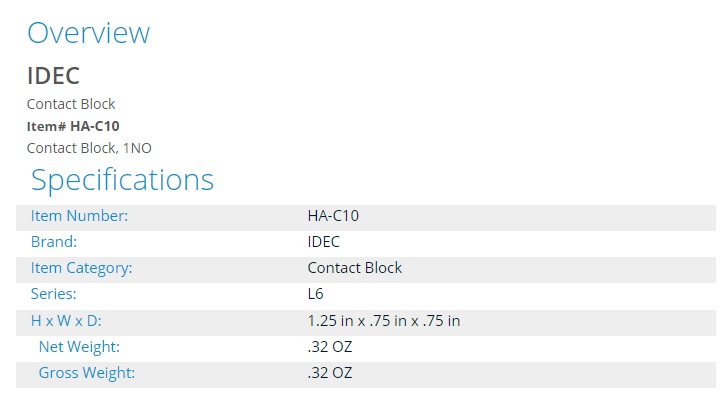Click the Series label
This screenshot has height=406, width=723.
[53, 294]
